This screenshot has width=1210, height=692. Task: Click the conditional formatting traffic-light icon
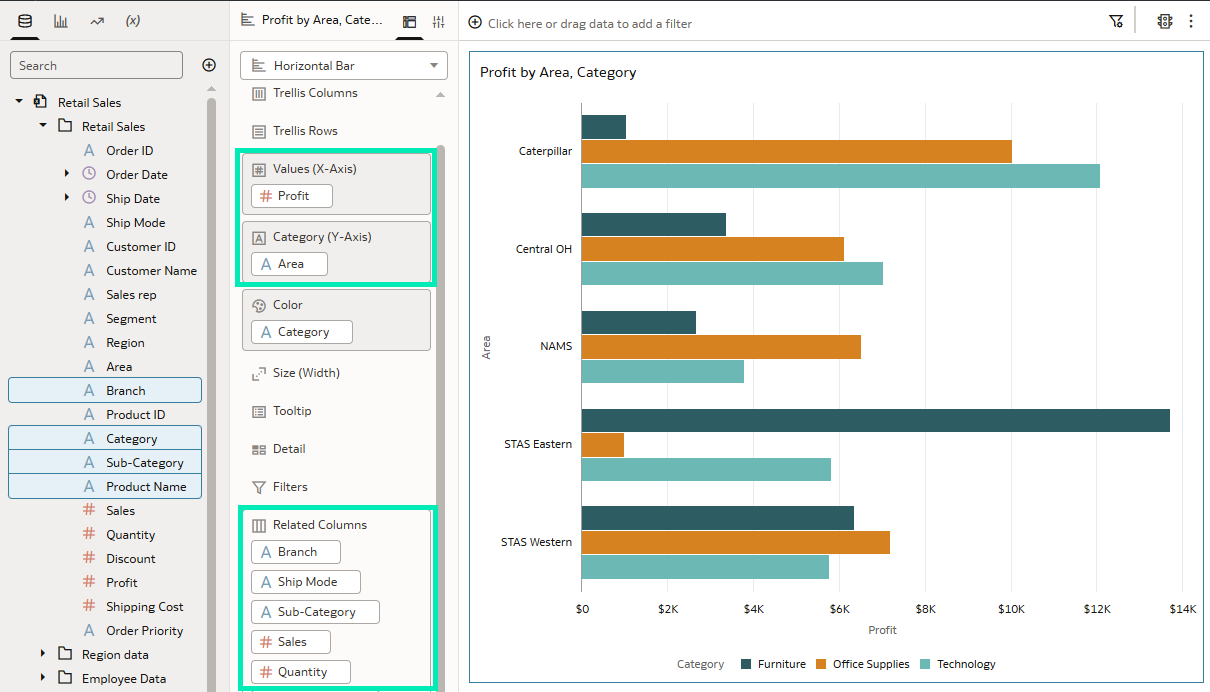pyautogui.click(x=1165, y=21)
